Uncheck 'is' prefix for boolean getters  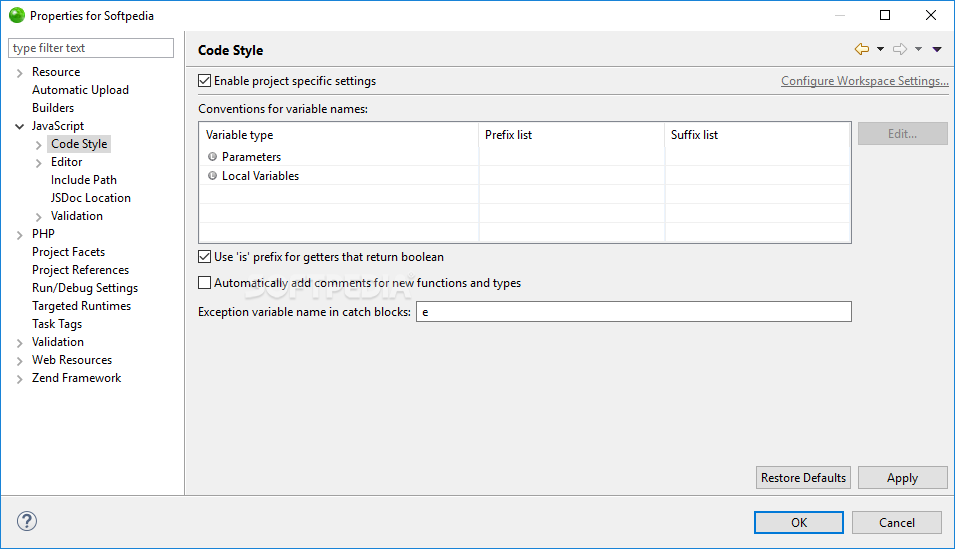tap(205, 257)
